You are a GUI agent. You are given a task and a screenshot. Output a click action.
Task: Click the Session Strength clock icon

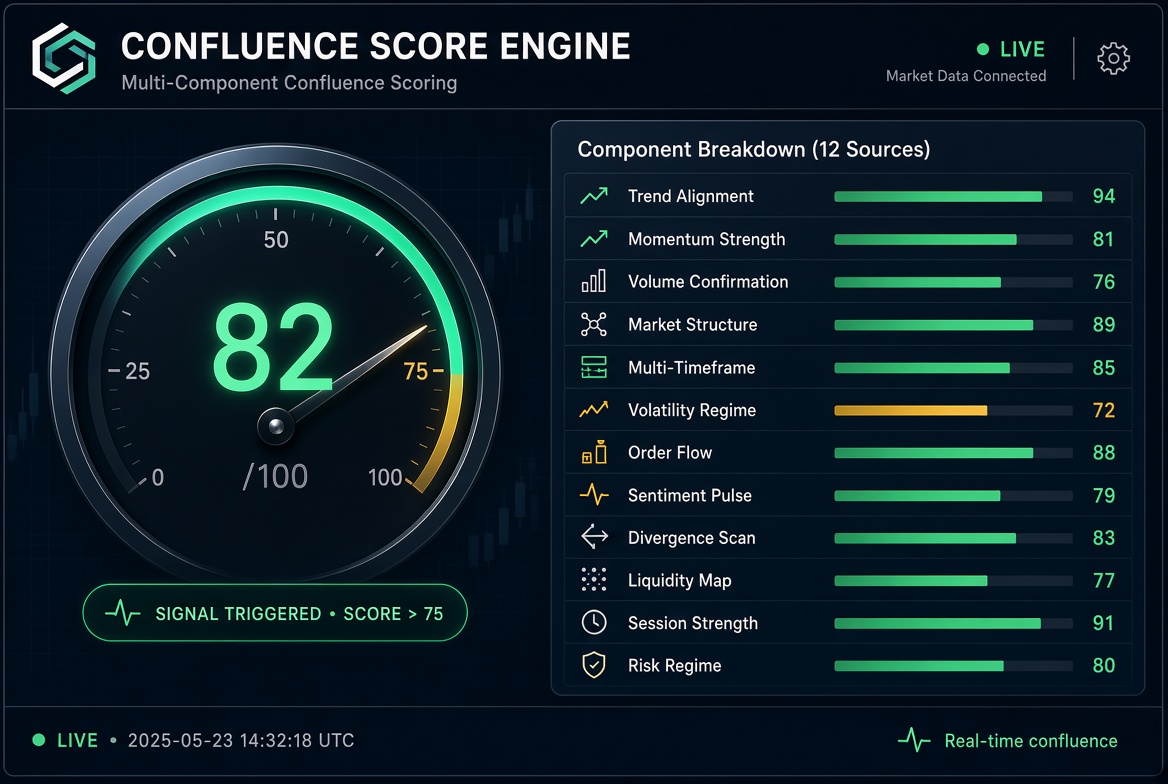594,622
